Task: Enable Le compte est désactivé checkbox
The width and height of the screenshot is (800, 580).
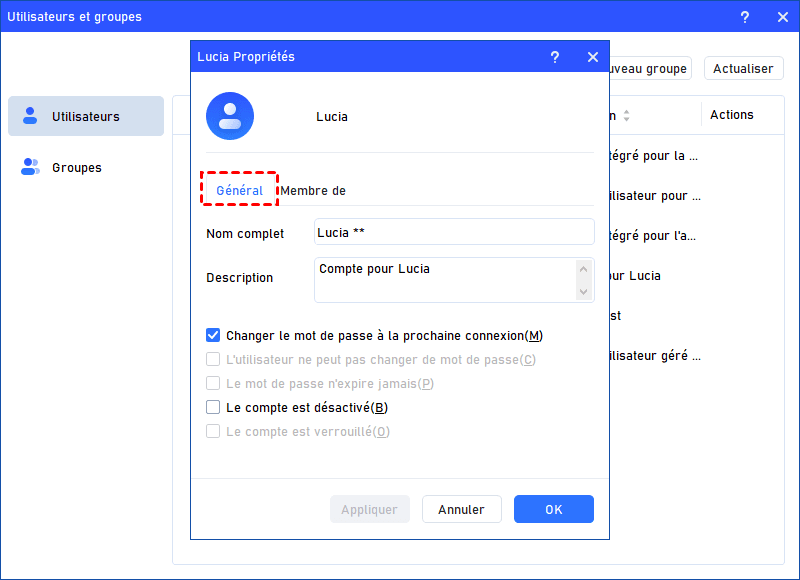Action: [213, 408]
